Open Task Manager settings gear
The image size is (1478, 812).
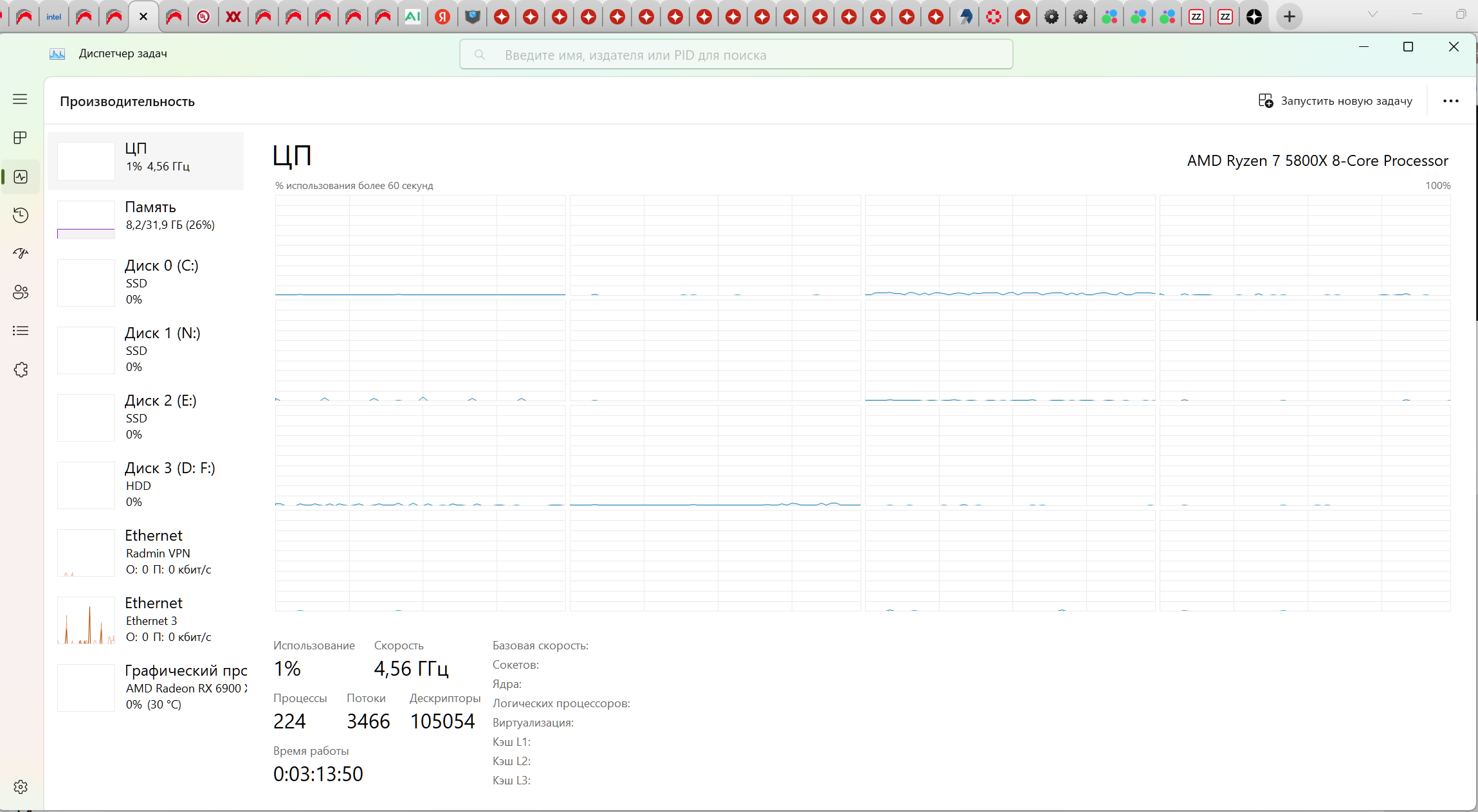[x=20, y=787]
